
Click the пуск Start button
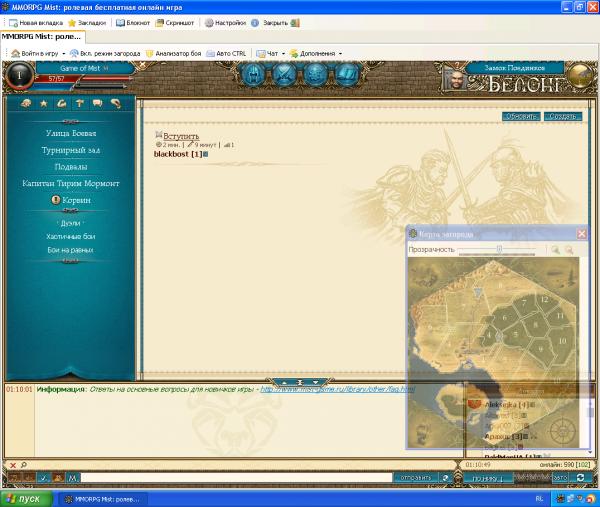coord(25,499)
